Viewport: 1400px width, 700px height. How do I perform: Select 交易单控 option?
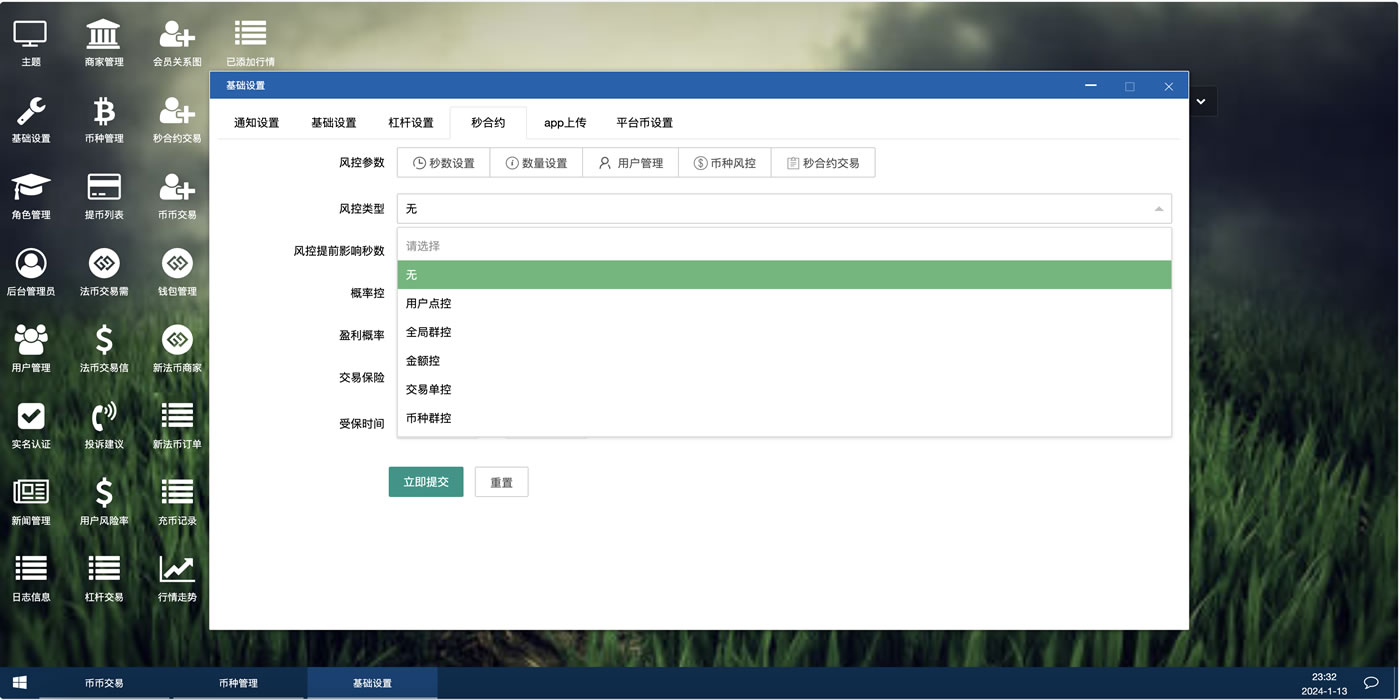(784, 390)
